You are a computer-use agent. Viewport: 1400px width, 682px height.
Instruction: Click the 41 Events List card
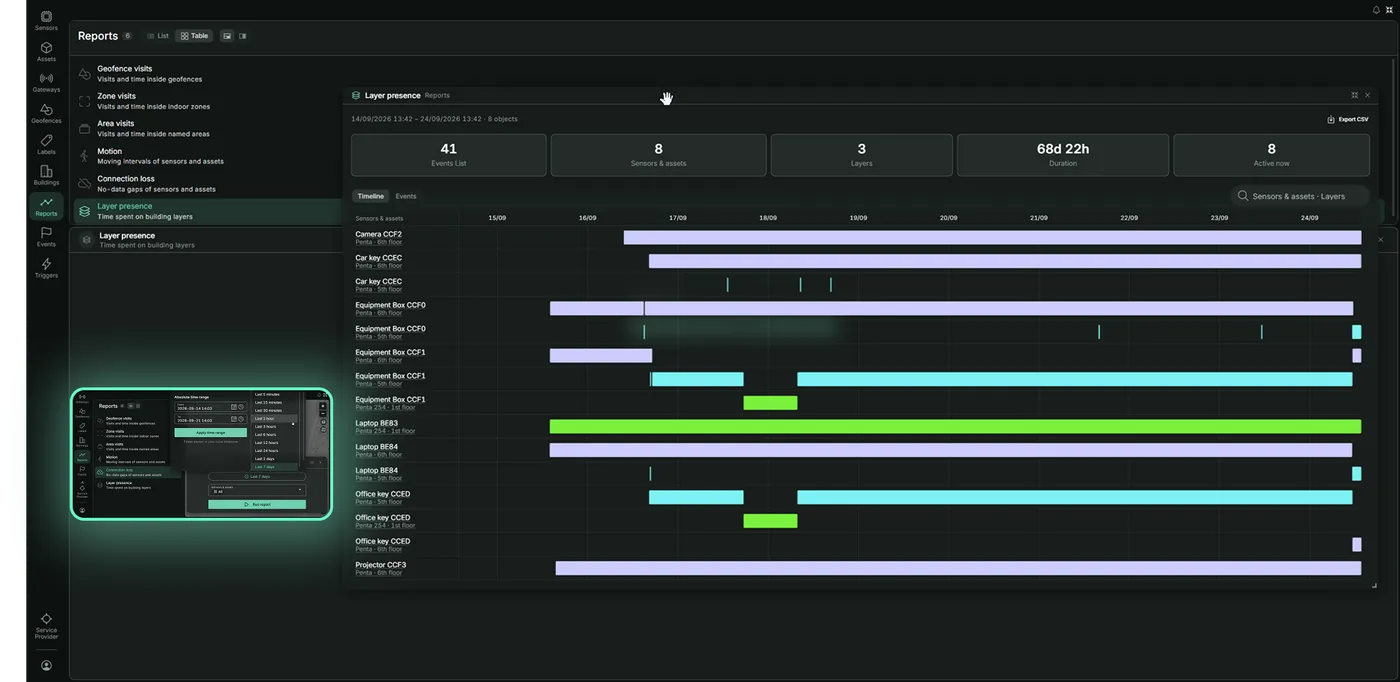(x=448, y=155)
